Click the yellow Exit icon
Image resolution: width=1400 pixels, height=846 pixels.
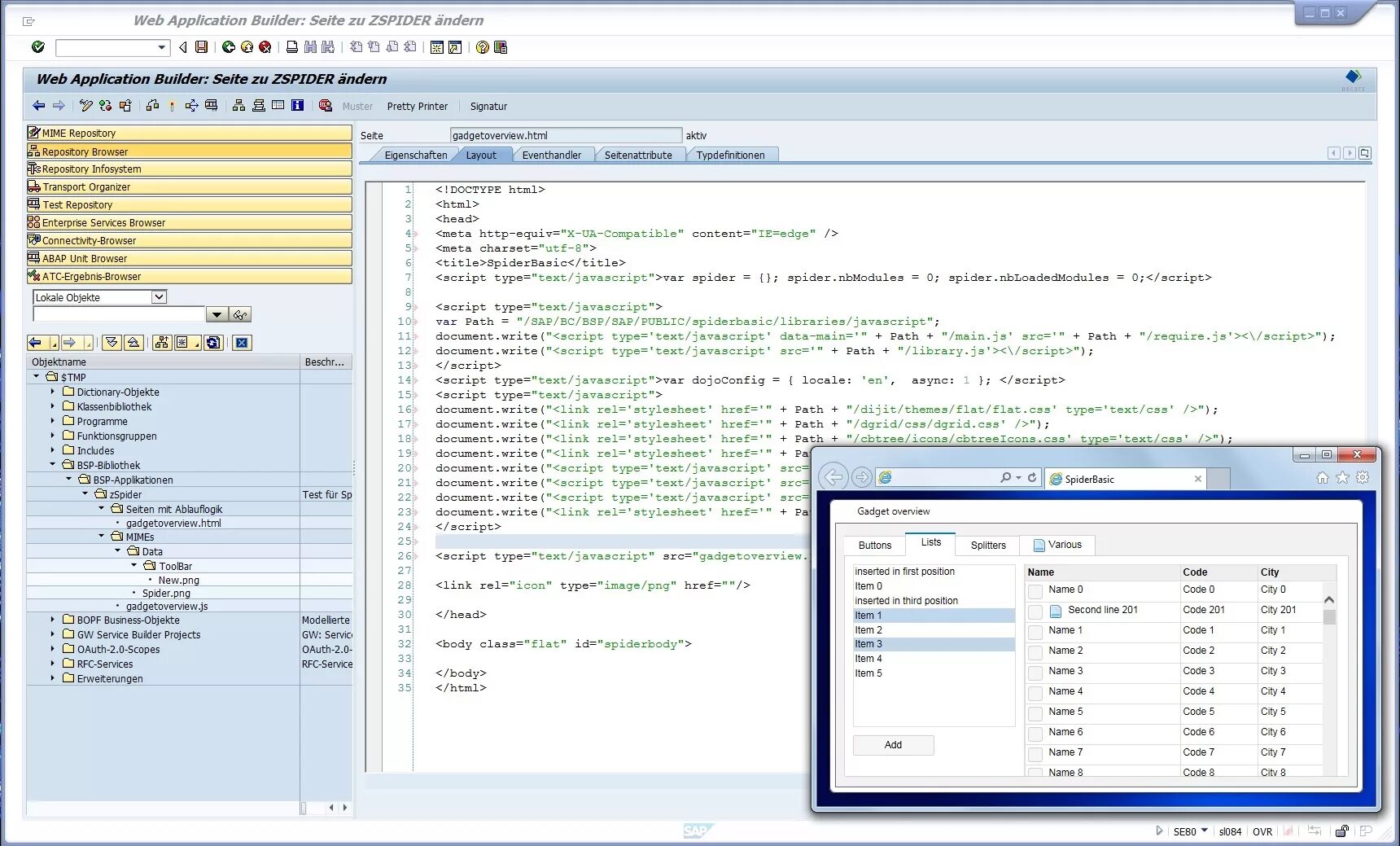click(x=247, y=47)
